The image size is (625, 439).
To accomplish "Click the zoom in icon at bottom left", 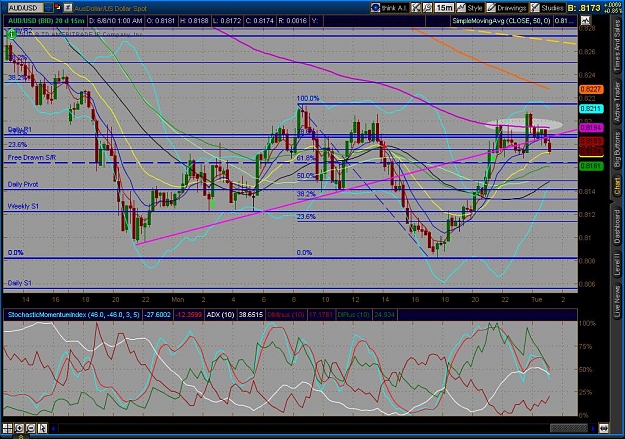I will [x=19, y=429].
